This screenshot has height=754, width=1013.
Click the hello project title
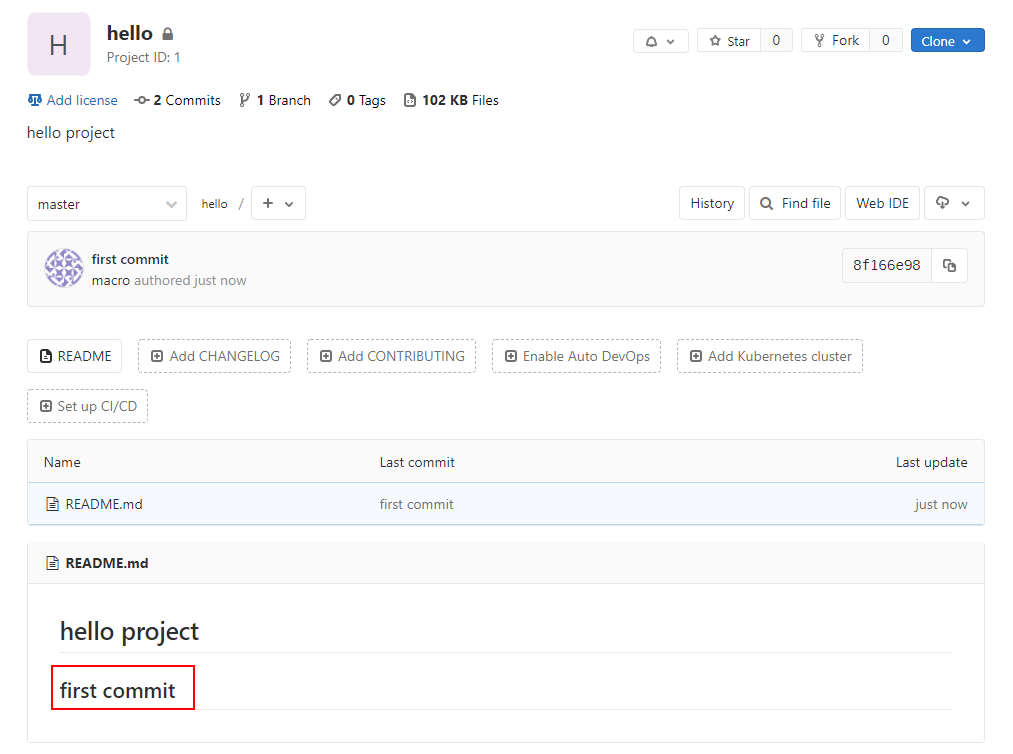pyautogui.click(x=130, y=33)
